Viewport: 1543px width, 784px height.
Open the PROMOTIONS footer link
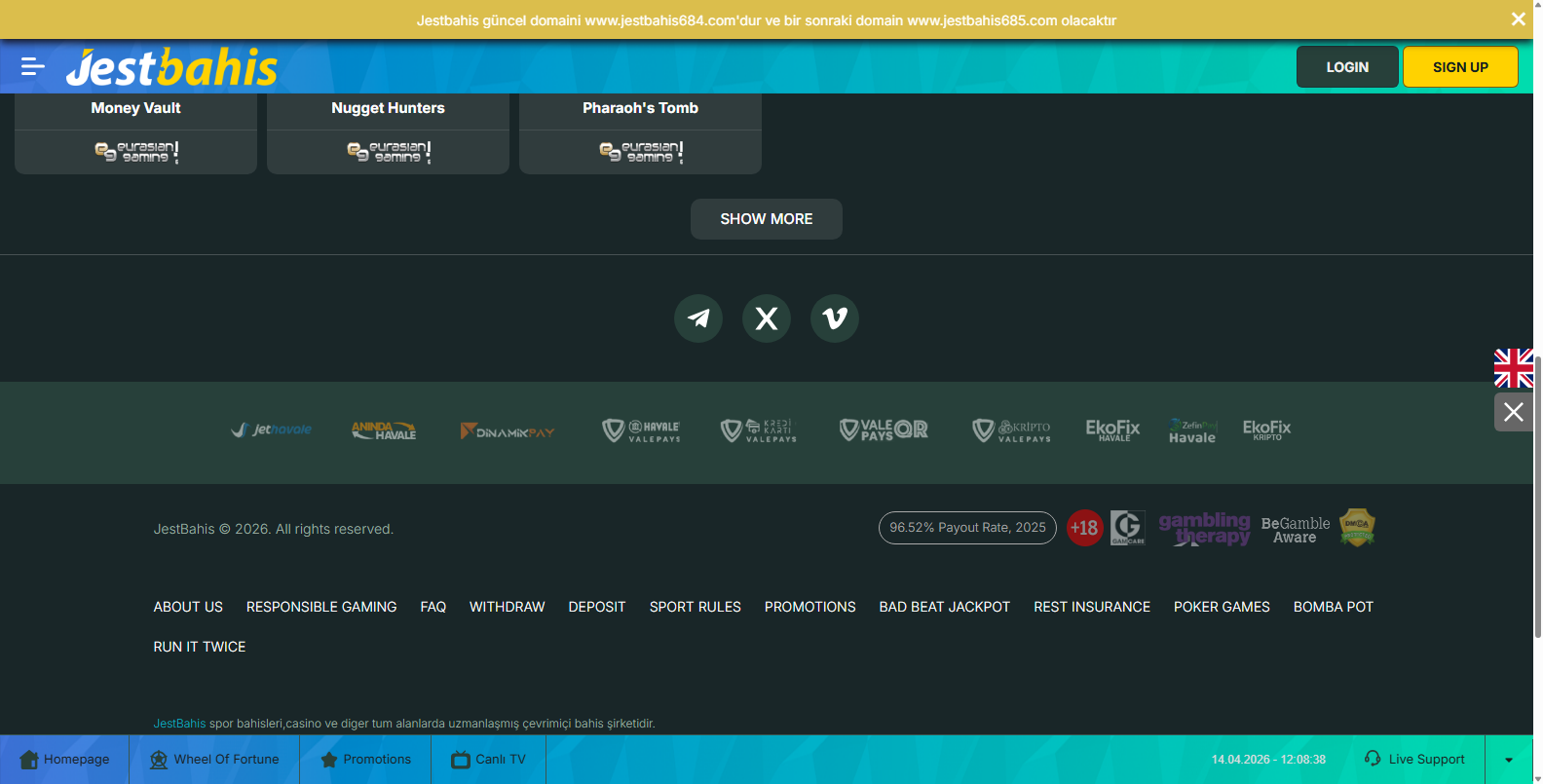click(810, 607)
